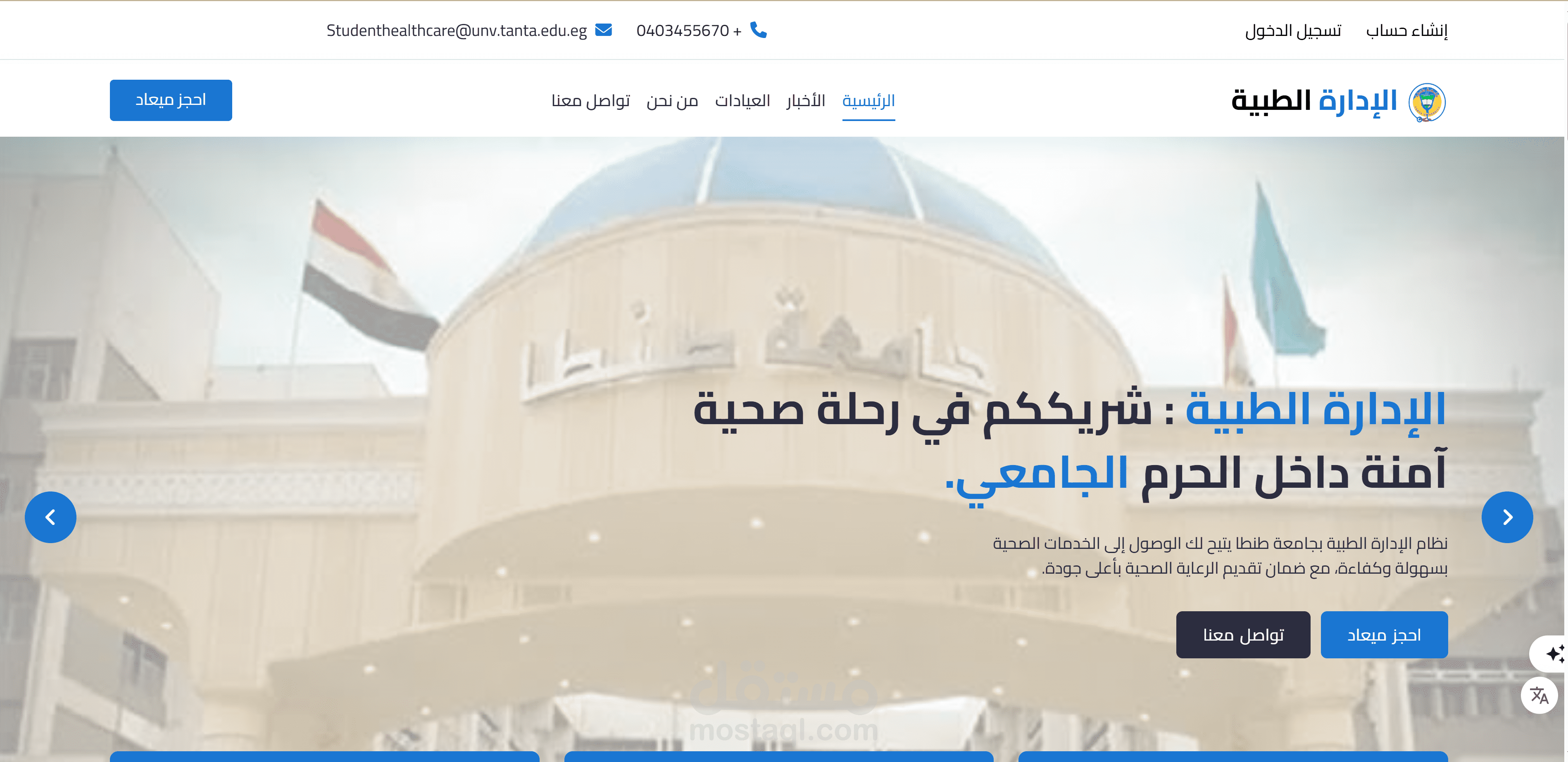Select the الرئيسية active nav link
The image size is (1568, 762).
click(868, 101)
